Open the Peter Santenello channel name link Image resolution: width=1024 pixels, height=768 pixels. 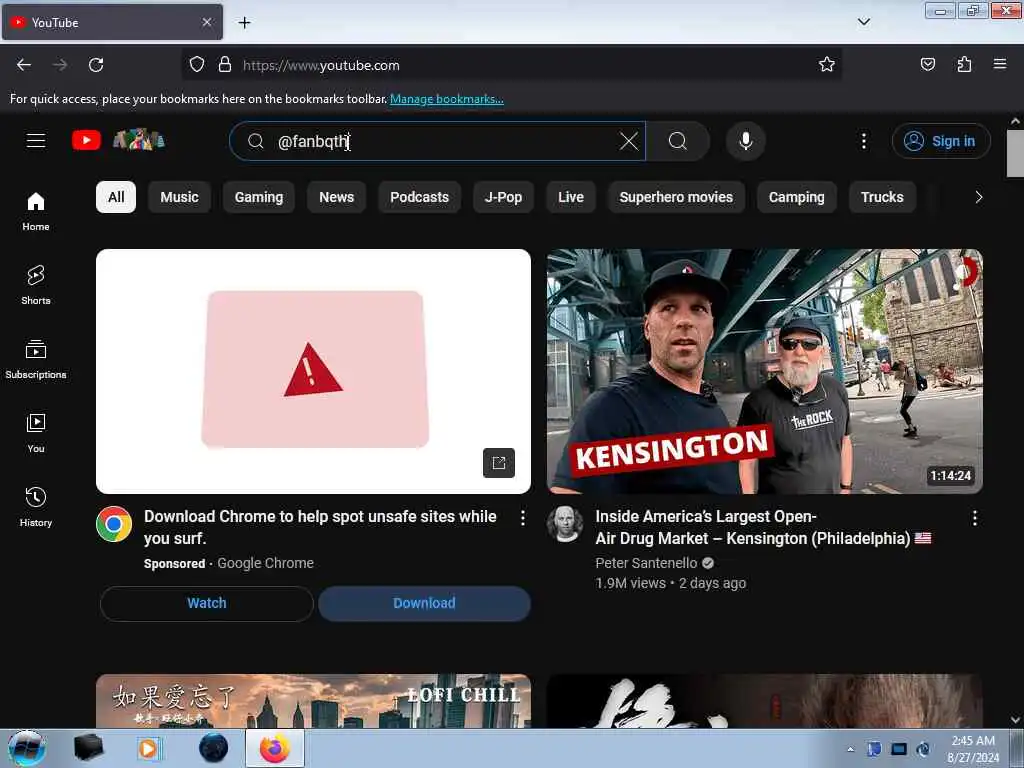646,563
